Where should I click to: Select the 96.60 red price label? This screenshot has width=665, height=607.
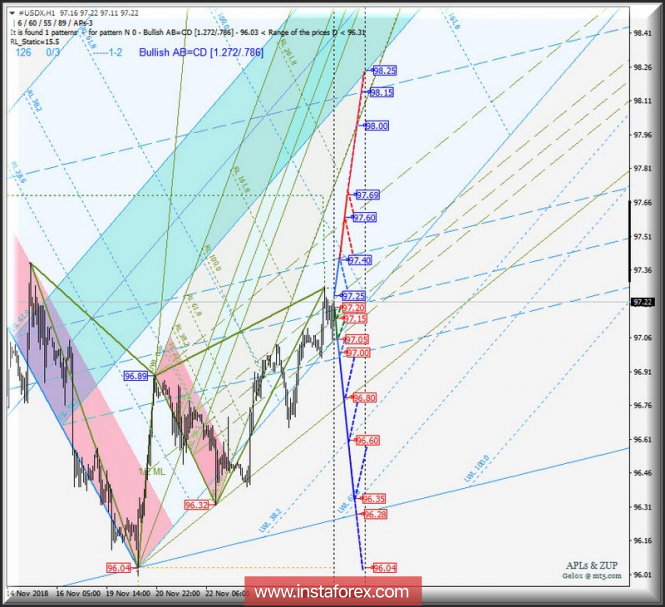[367, 440]
